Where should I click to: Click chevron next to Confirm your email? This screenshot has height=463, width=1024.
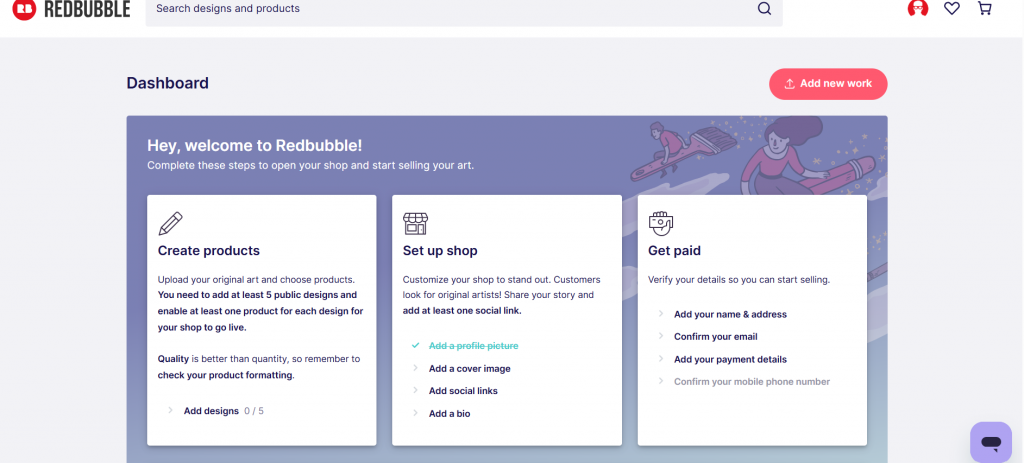coord(660,336)
